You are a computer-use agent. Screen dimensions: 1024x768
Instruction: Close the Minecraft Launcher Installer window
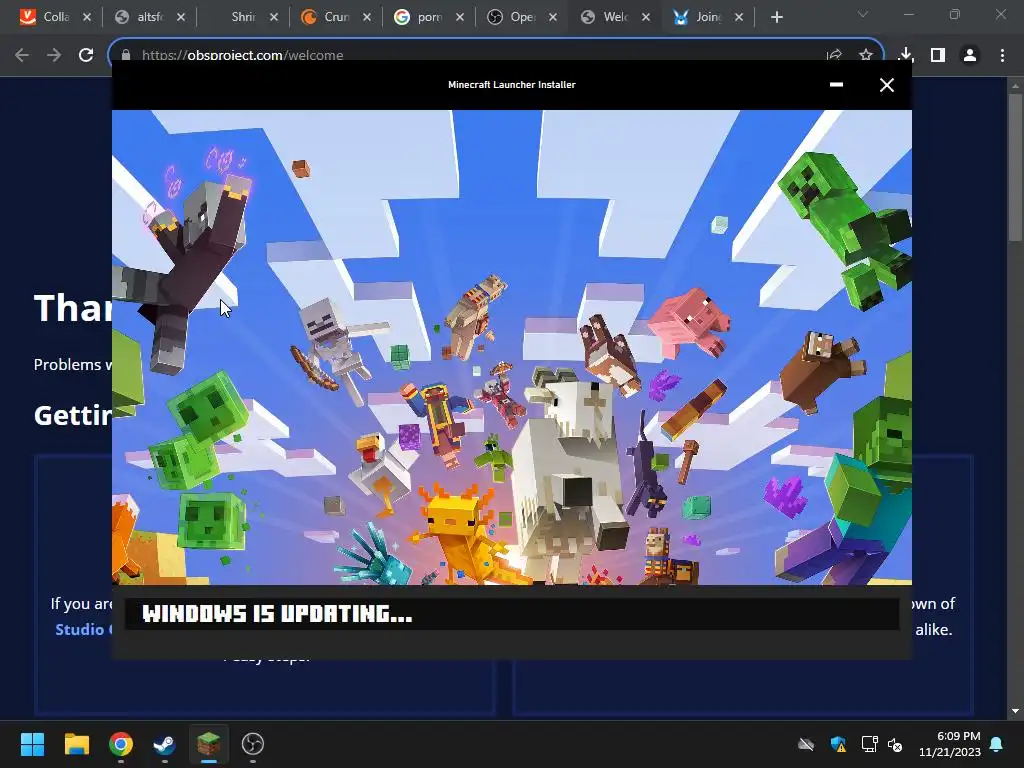tap(886, 85)
